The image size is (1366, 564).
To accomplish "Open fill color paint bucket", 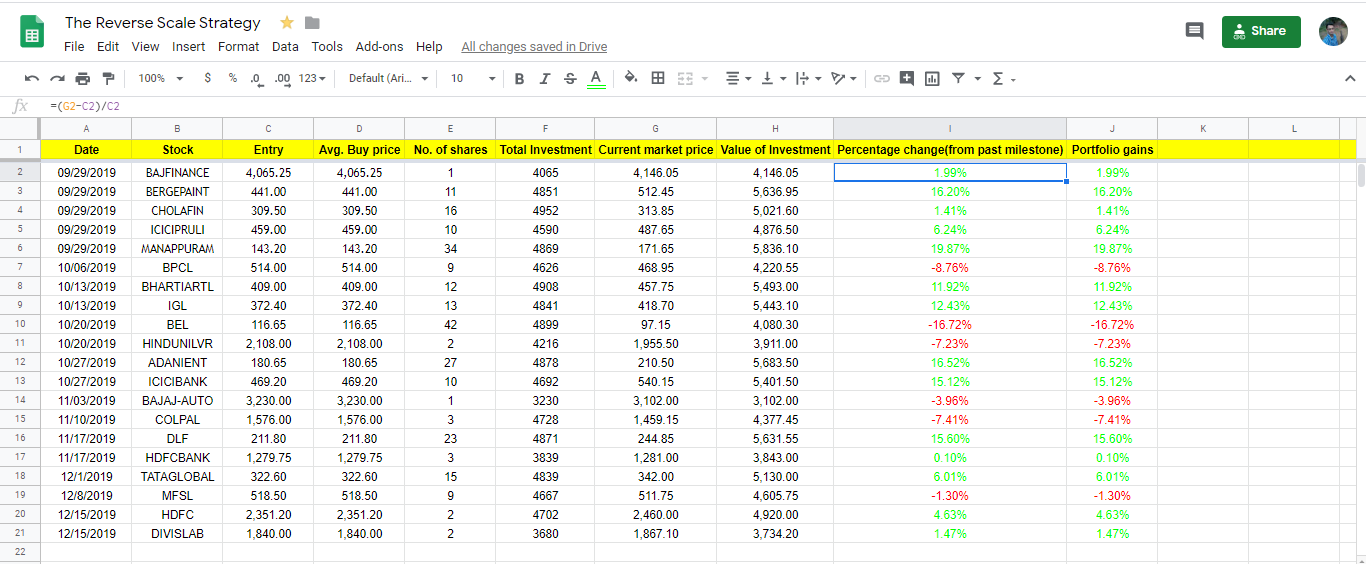I will click(631, 78).
